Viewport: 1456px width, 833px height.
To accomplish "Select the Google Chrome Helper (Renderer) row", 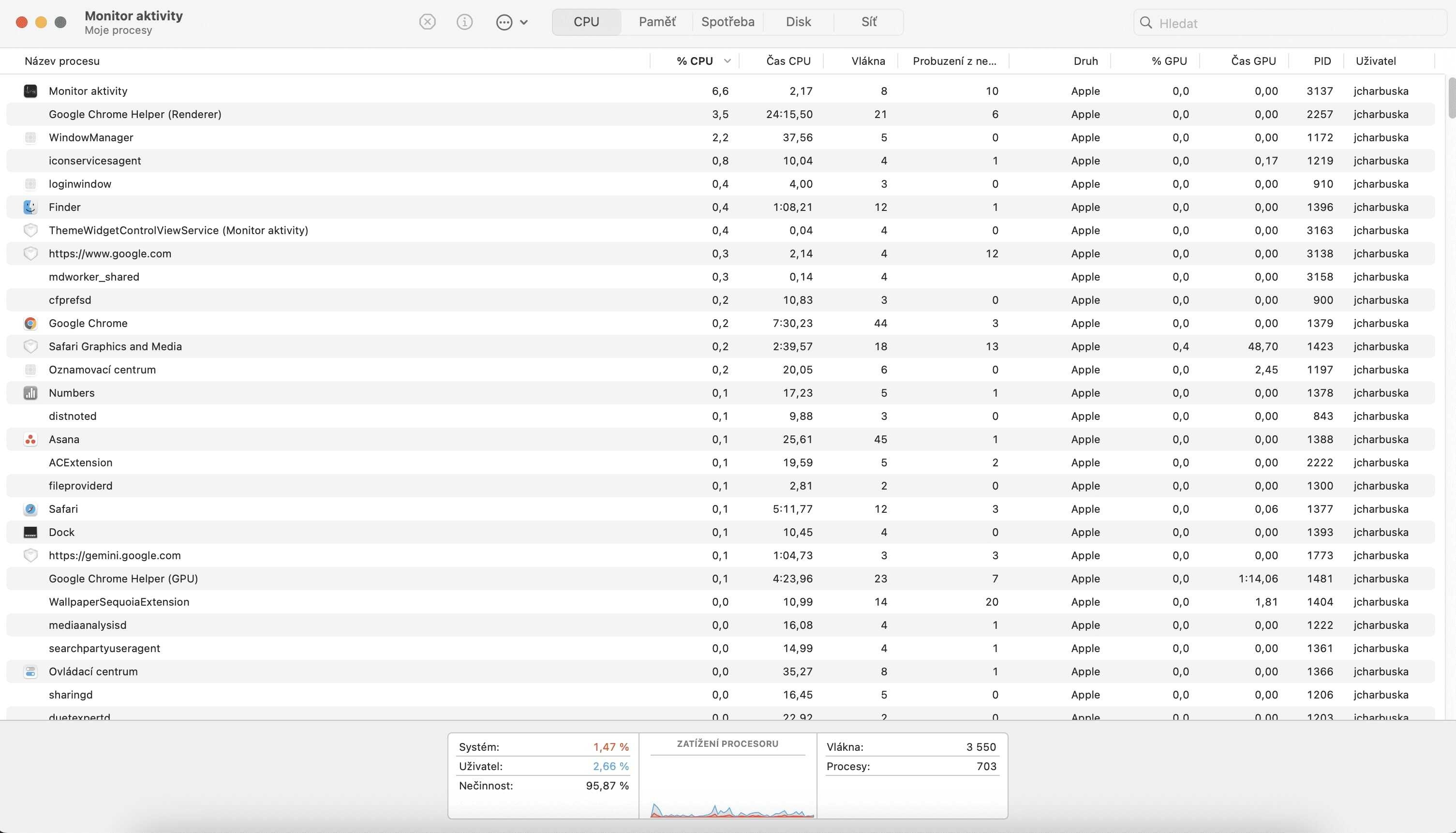I will coord(720,115).
